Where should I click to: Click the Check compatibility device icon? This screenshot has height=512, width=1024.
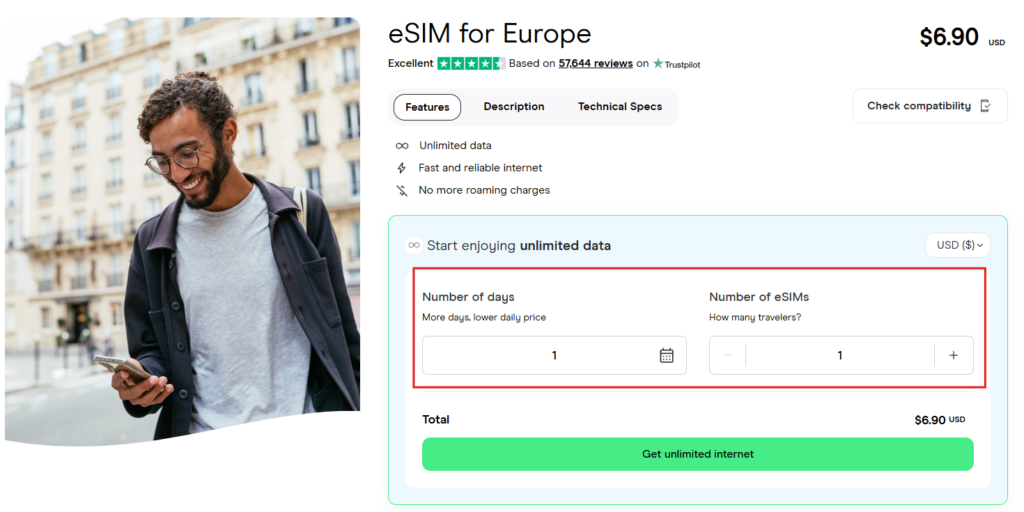coord(986,106)
